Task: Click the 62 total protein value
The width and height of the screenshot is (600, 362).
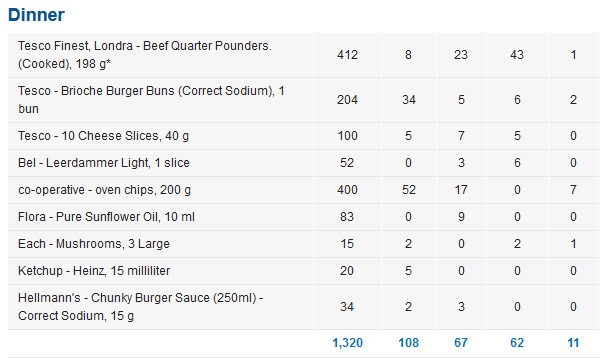Action: point(517,343)
